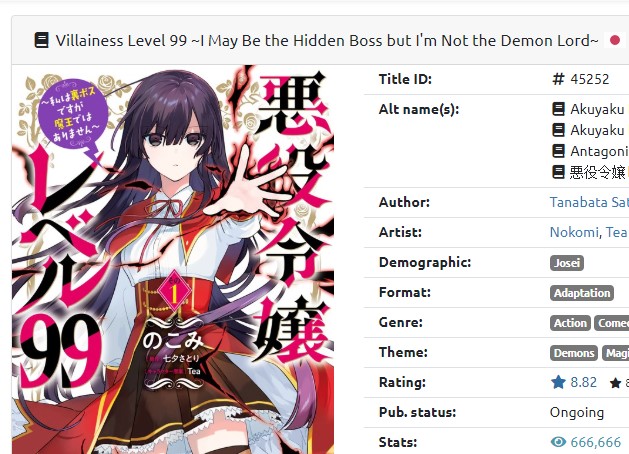Select the Adaptation format tag
This screenshot has width=629, height=454.
(x=582, y=293)
